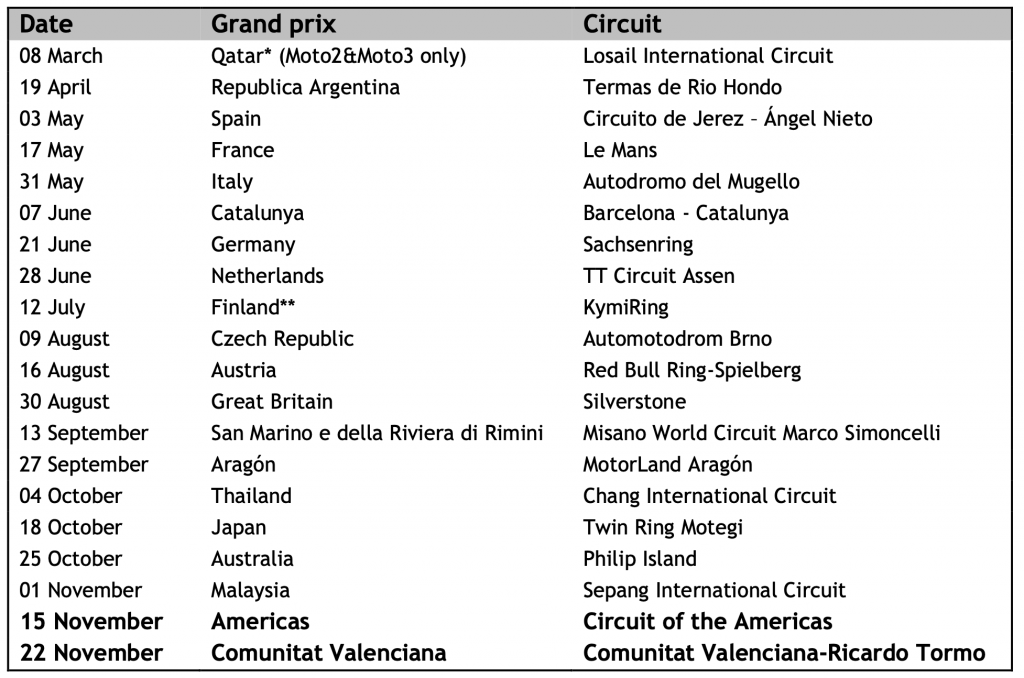Click the Date column header

click(46, 24)
